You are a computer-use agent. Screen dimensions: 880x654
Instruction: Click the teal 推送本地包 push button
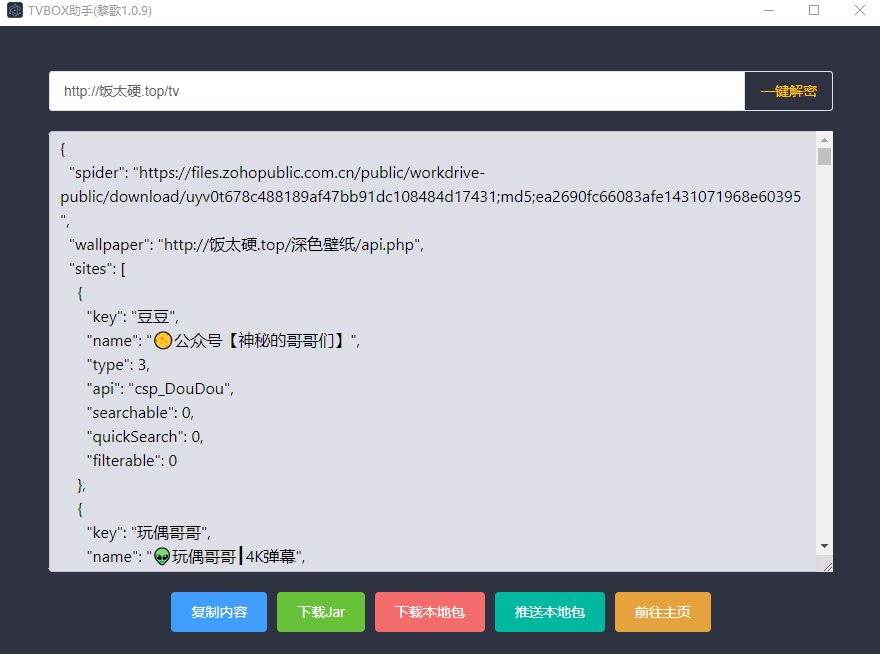549,612
